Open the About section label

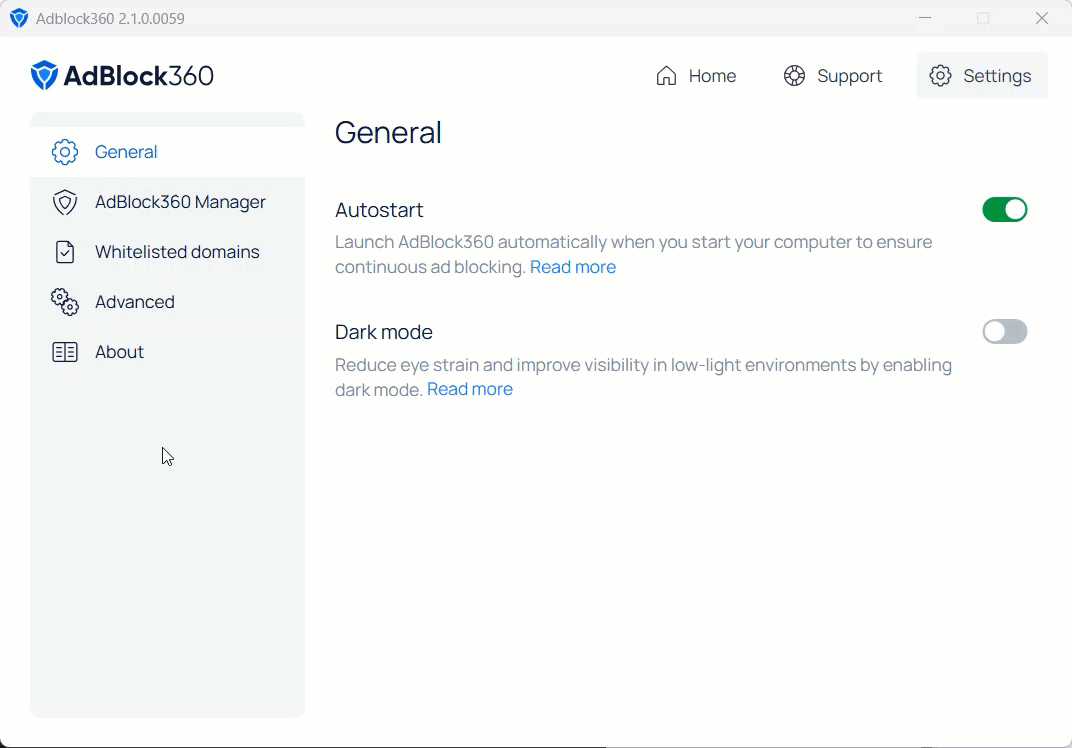point(120,352)
